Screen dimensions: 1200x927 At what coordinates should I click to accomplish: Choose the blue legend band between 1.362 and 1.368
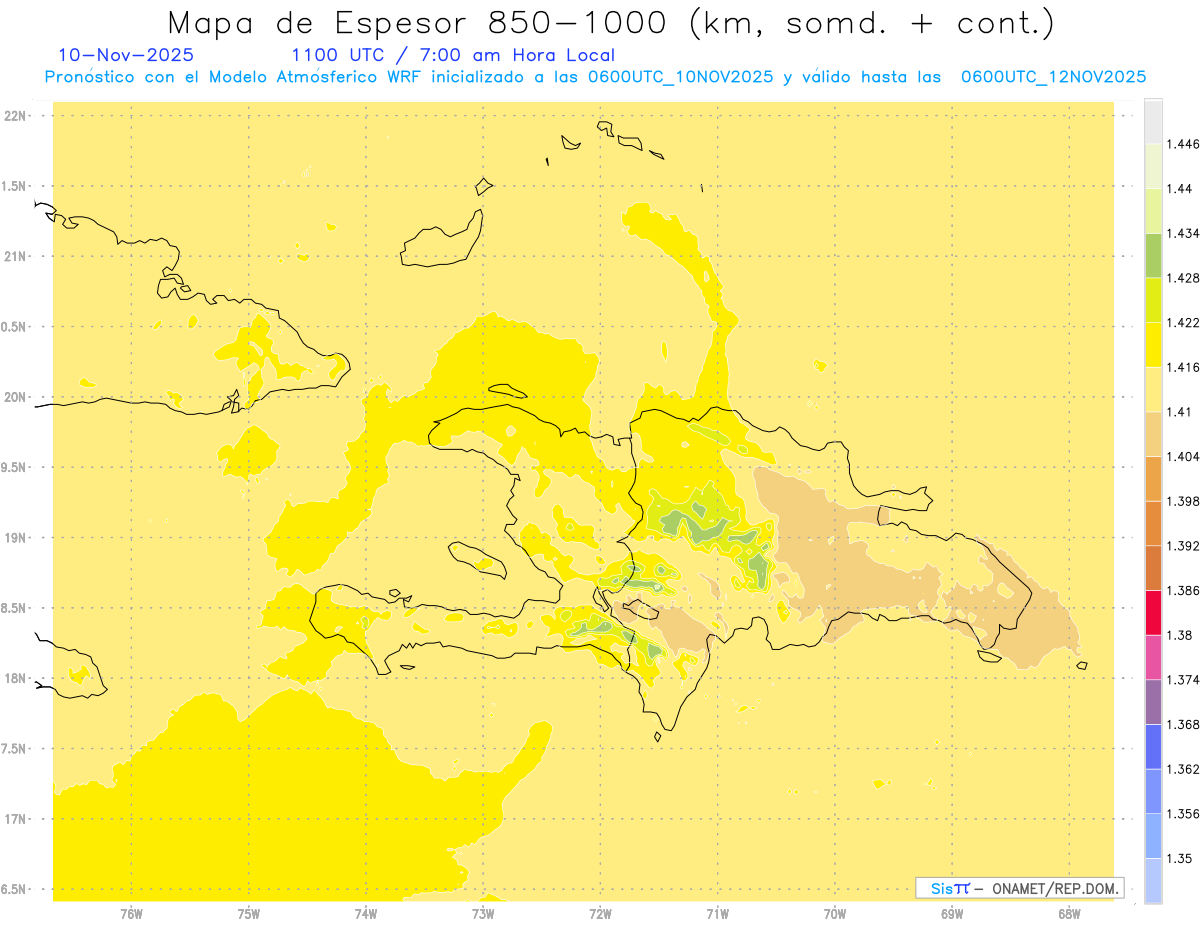(1153, 746)
